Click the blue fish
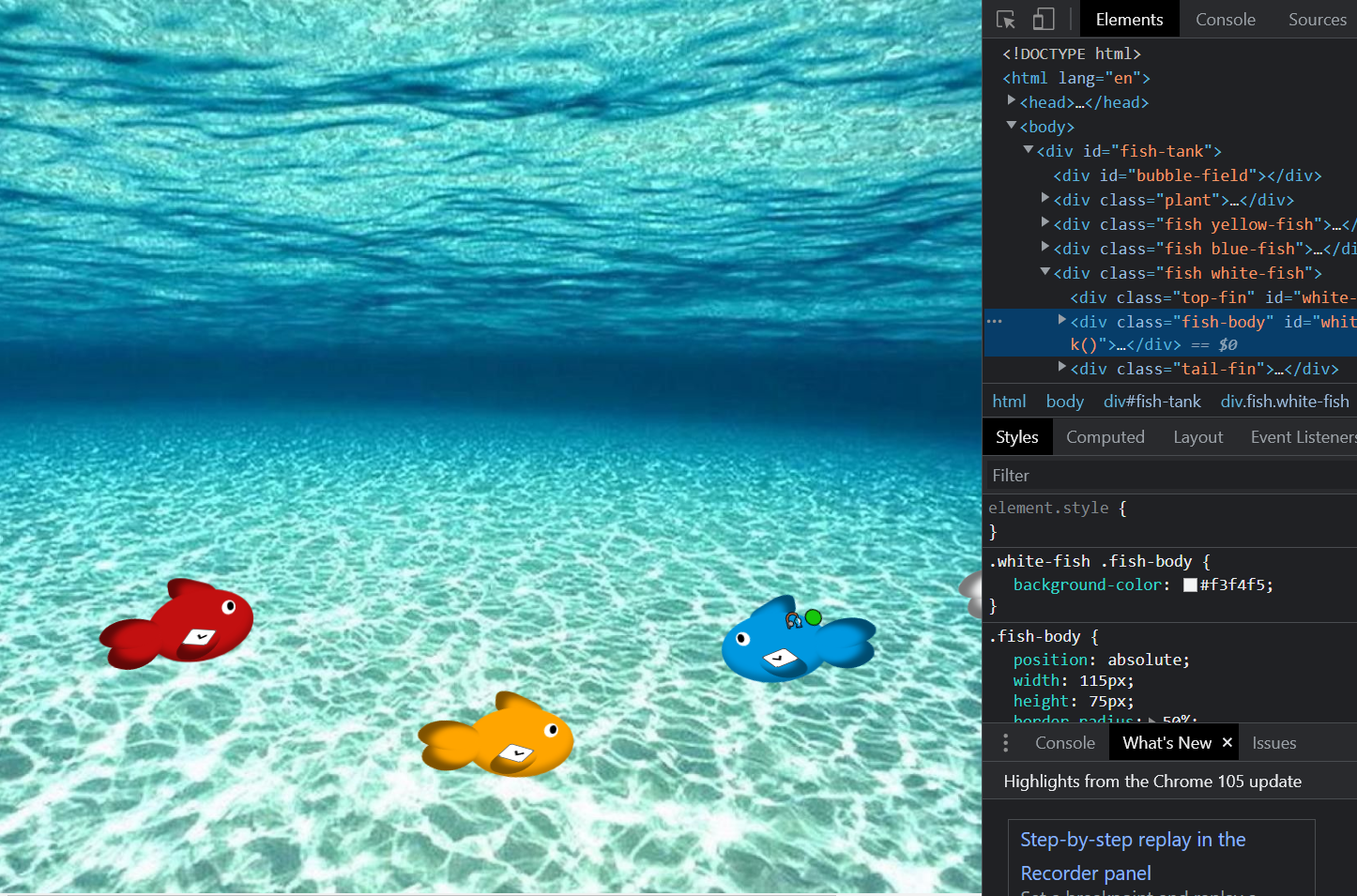Screen dimensions: 1357x896 (798, 640)
